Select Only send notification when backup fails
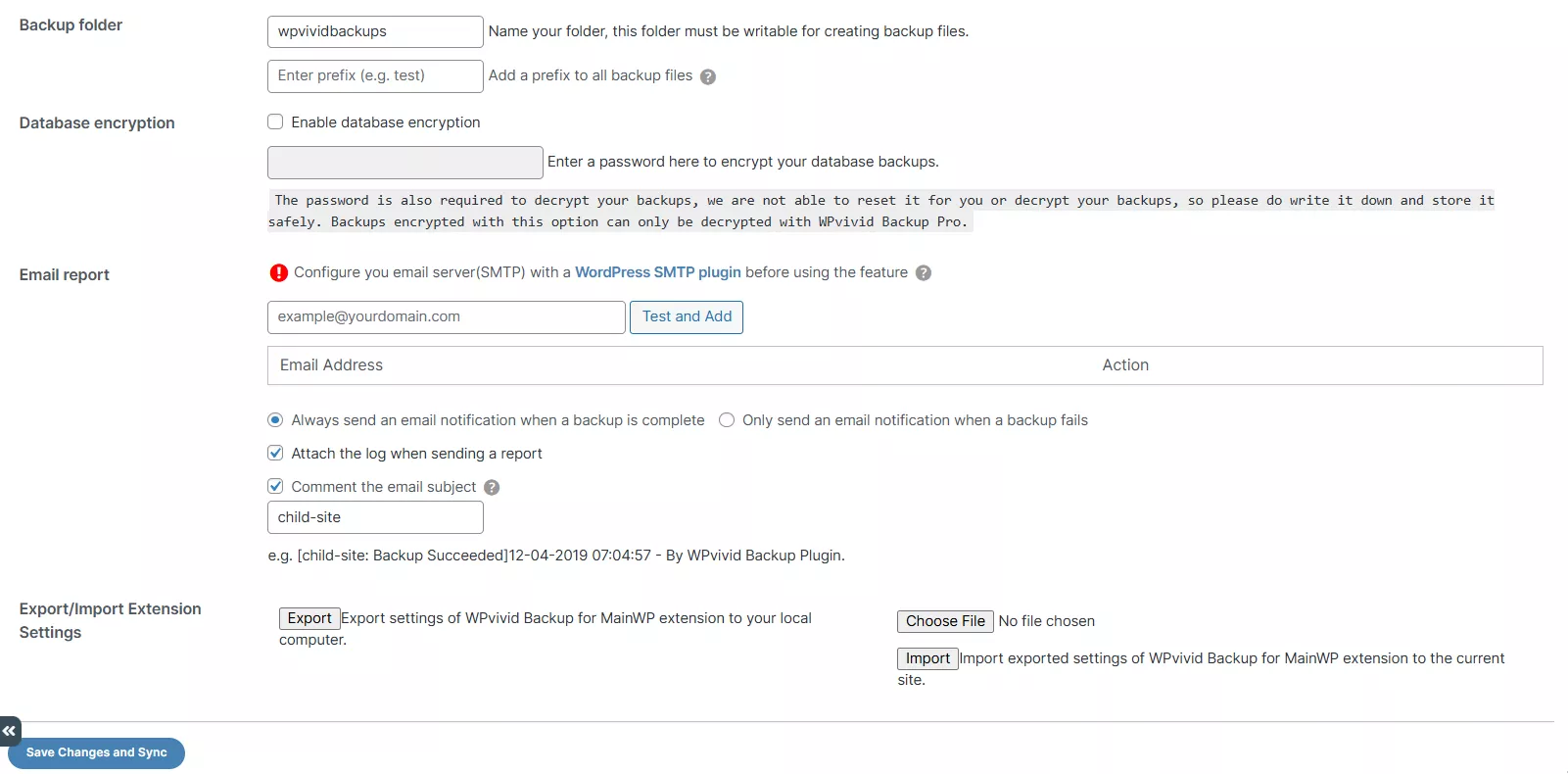 click(727, 419)
